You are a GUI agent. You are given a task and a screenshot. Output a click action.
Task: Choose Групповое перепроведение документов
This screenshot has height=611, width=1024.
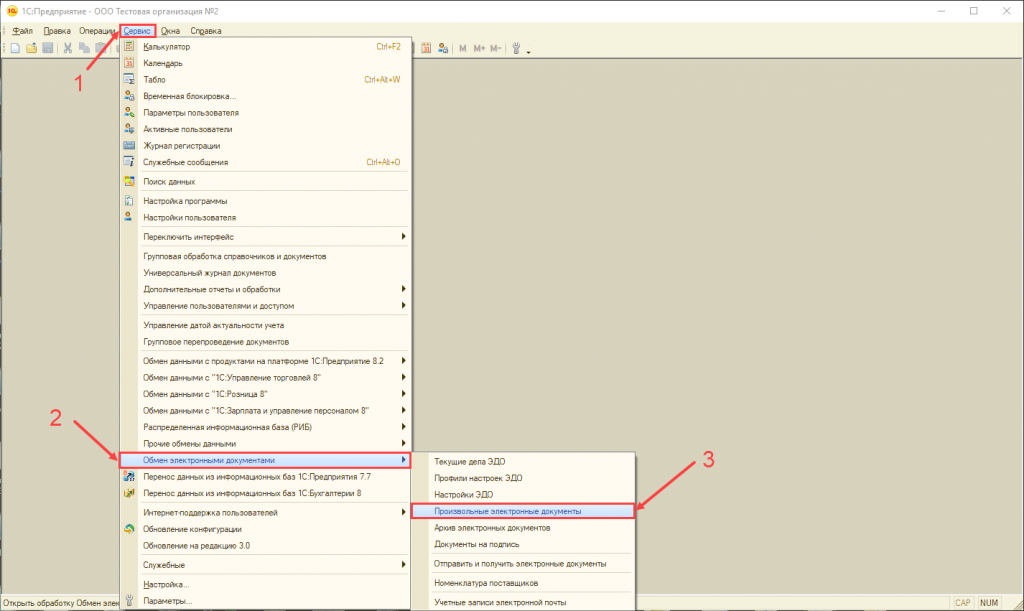(x=216, y=341)
